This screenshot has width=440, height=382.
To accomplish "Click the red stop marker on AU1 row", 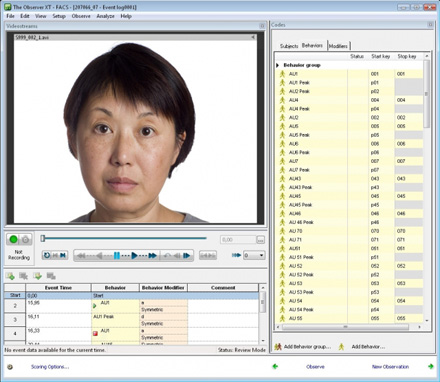I will click(x=95, y=333).
